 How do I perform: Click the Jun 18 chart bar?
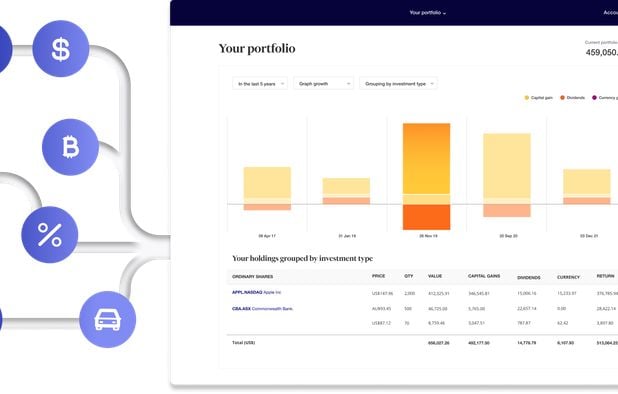pos(346,191)
